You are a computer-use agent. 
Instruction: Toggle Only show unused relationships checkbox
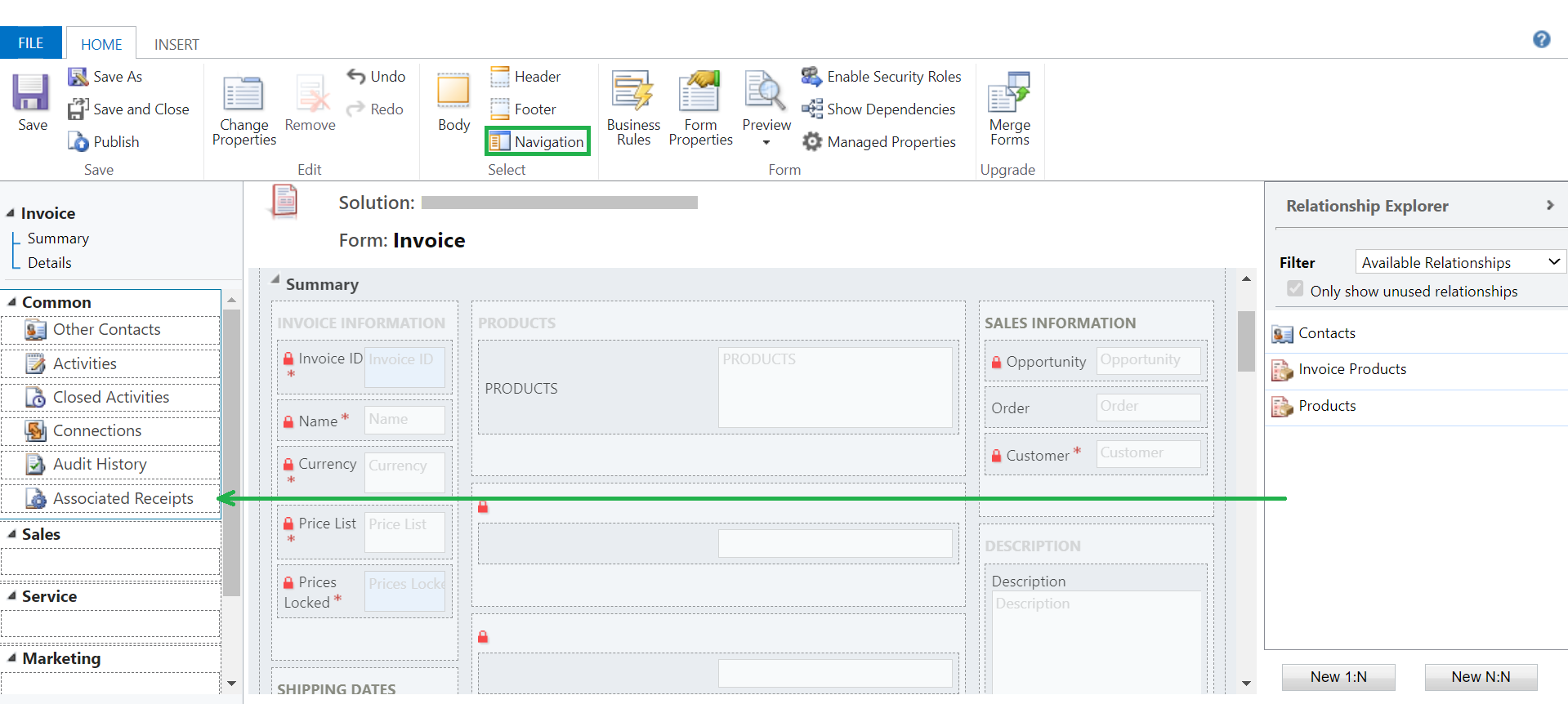[1295, 289]
